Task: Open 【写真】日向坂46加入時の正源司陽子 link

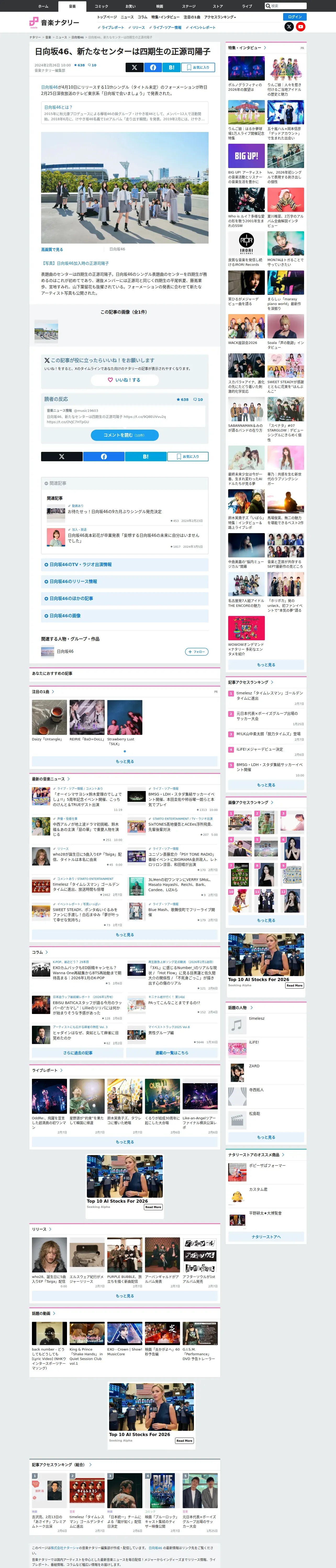Action: coord(75,264)
